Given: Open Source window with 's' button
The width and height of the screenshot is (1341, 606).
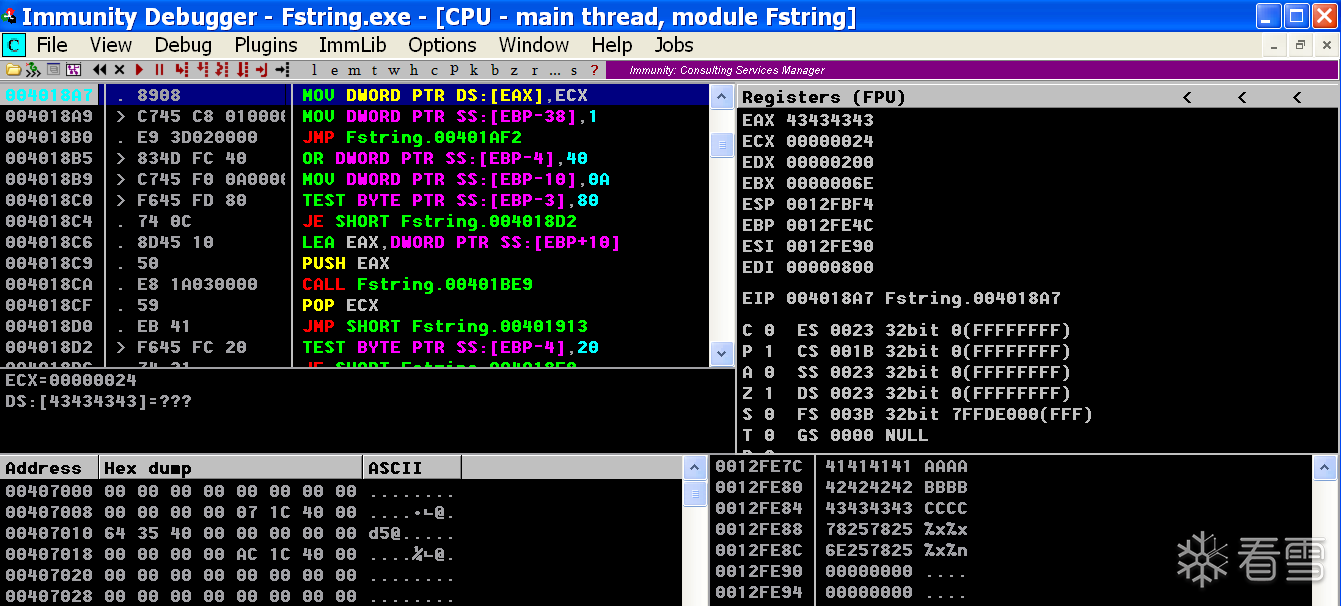Looking at the screenshot, I should (x=574, y=70).
